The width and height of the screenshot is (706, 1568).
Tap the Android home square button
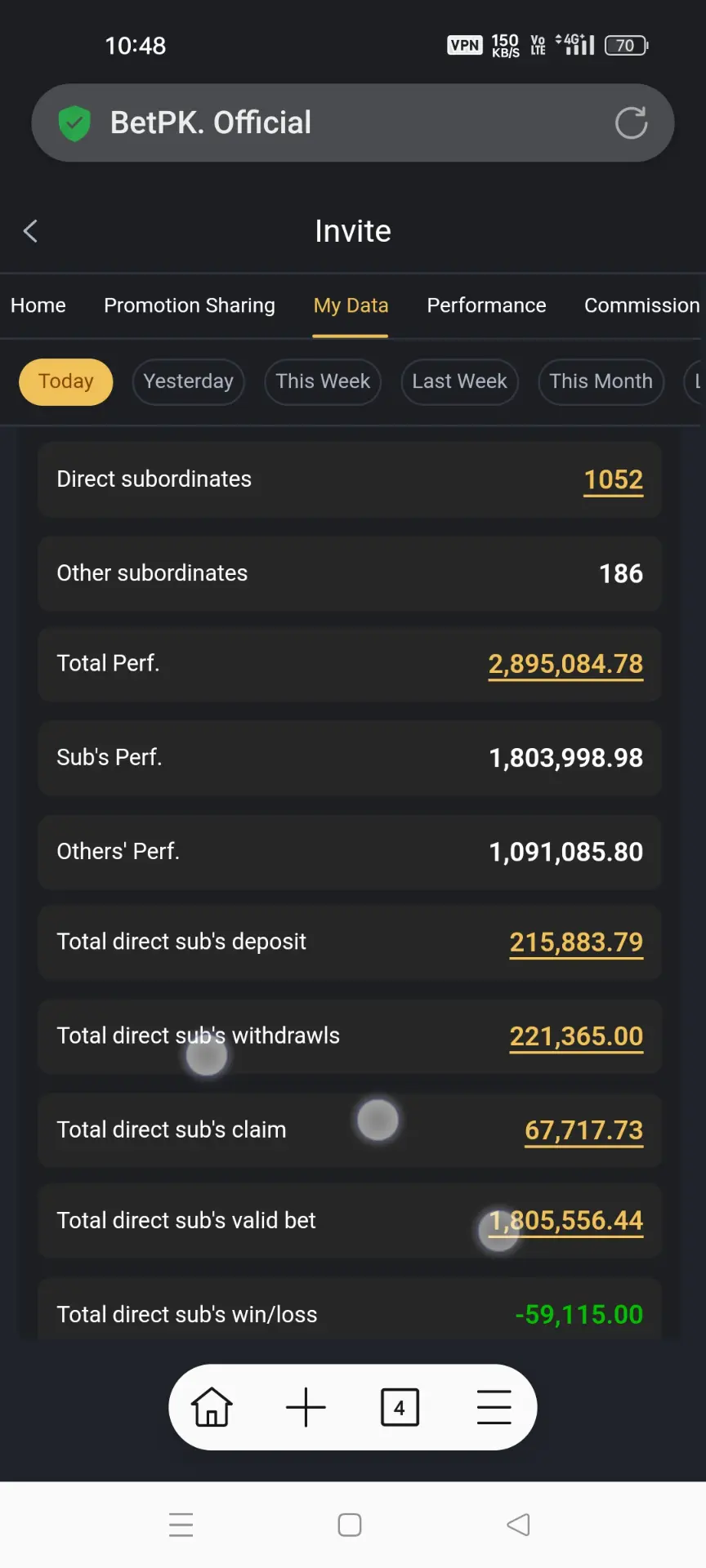click(x=350, y=1525)
